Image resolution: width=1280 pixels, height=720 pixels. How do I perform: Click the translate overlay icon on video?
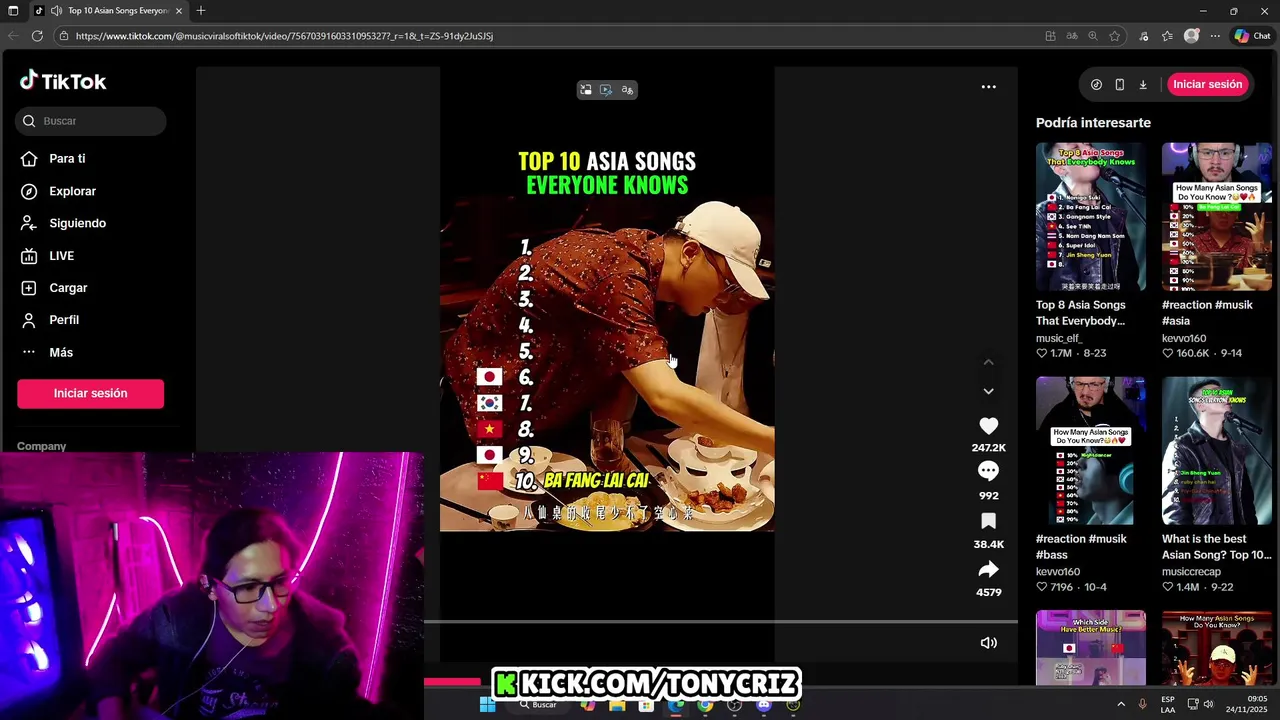pyautogui.click(x=627, y=90)
